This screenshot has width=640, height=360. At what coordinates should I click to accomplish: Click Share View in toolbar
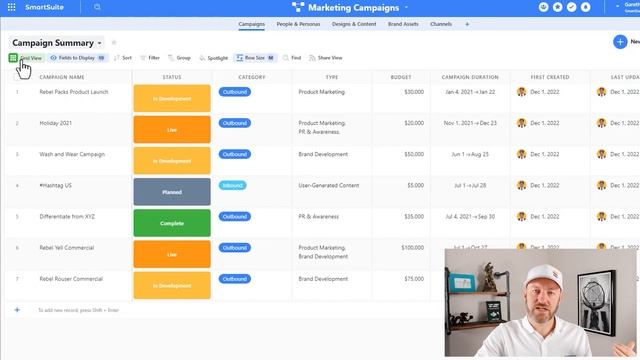click(x=326, y=58)
